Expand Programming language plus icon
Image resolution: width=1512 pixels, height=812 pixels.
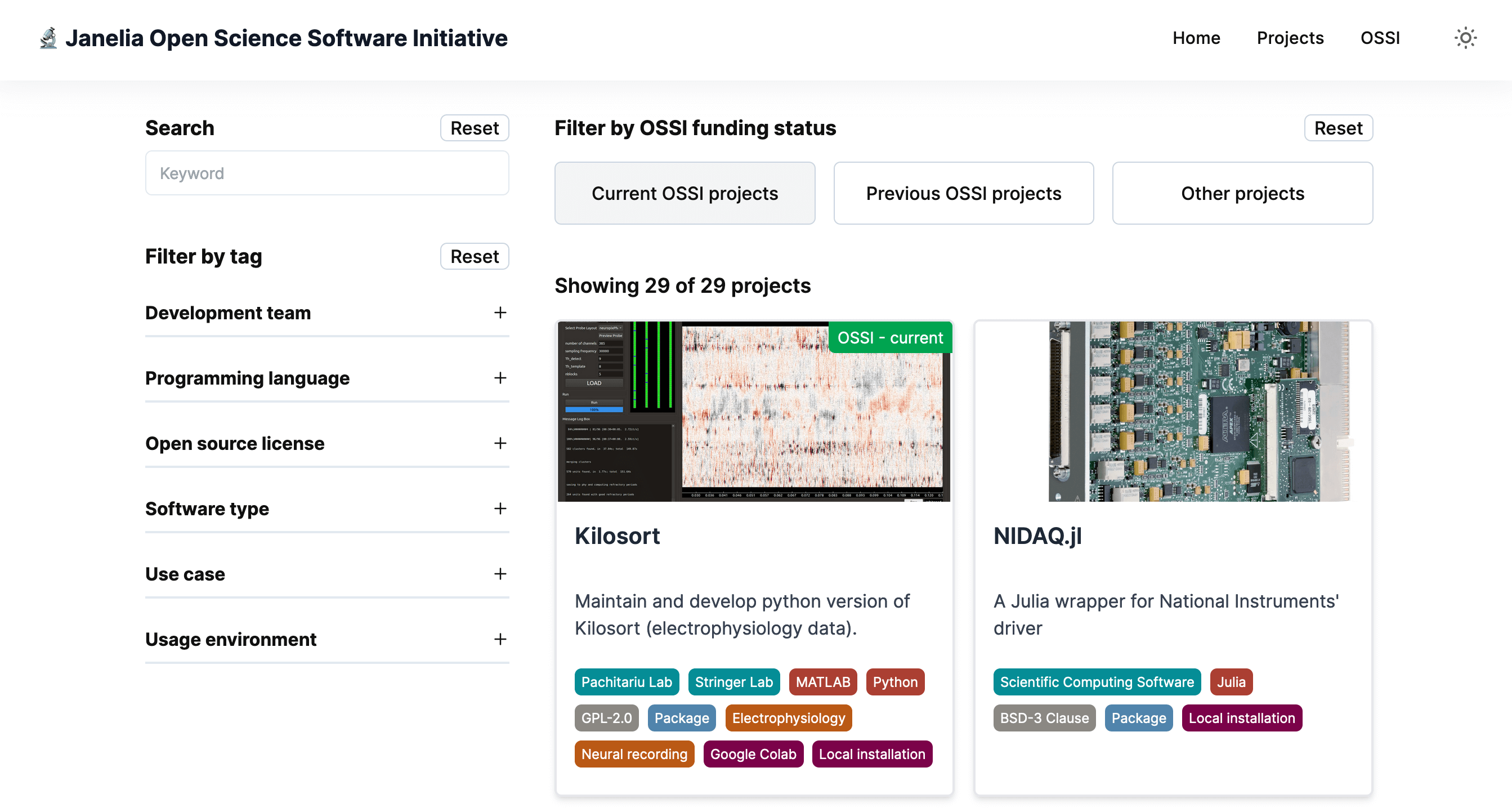(x=499, y=378)
